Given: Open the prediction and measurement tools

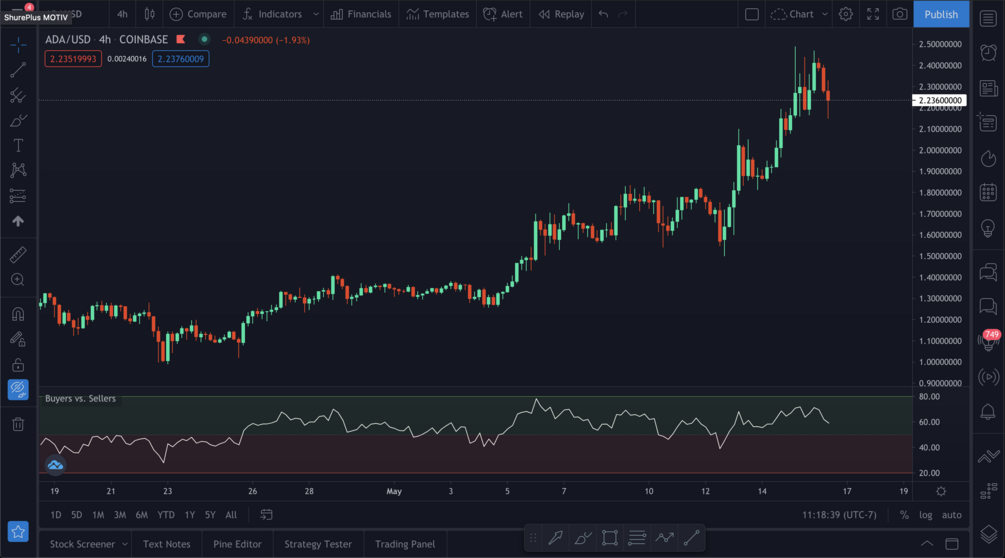Looking at the screenshot, I should [x=18, y=195].
